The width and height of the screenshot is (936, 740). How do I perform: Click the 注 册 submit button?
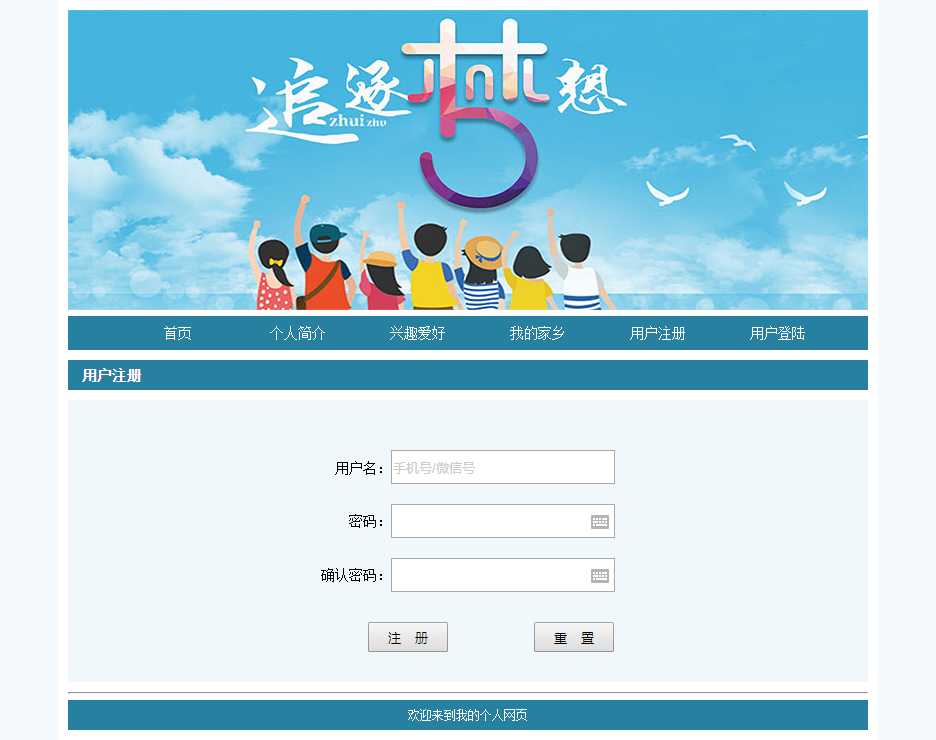(408, 637)
